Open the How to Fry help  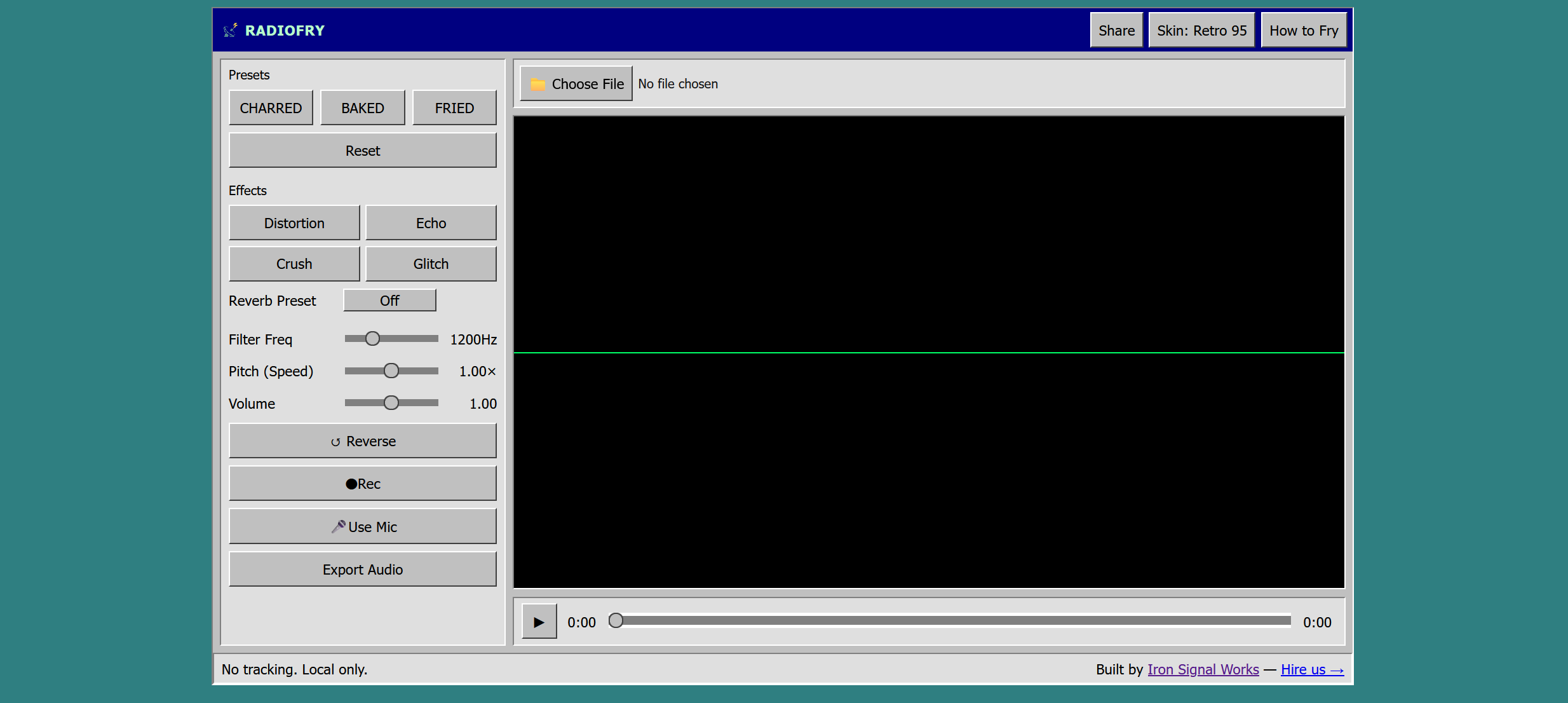point(1304,31)
